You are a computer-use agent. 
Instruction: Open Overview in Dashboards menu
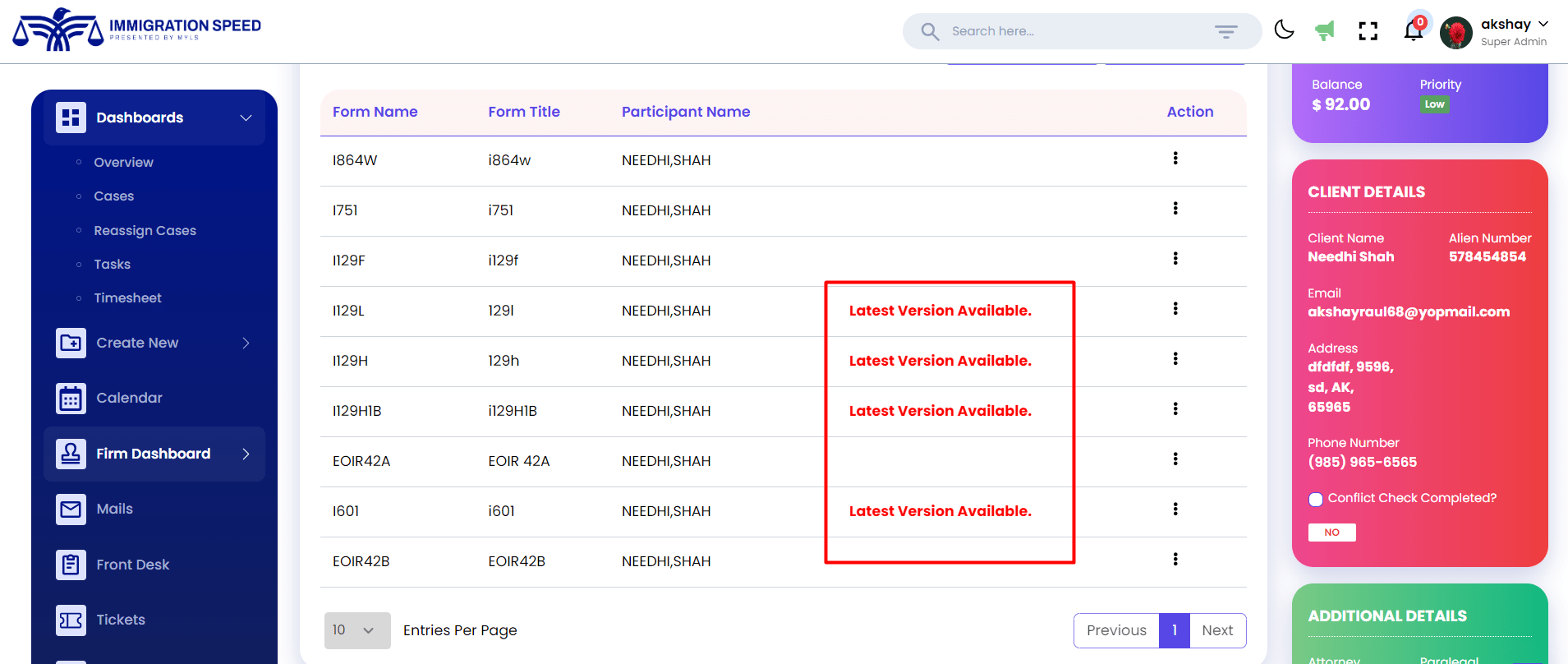click(123, 163)
